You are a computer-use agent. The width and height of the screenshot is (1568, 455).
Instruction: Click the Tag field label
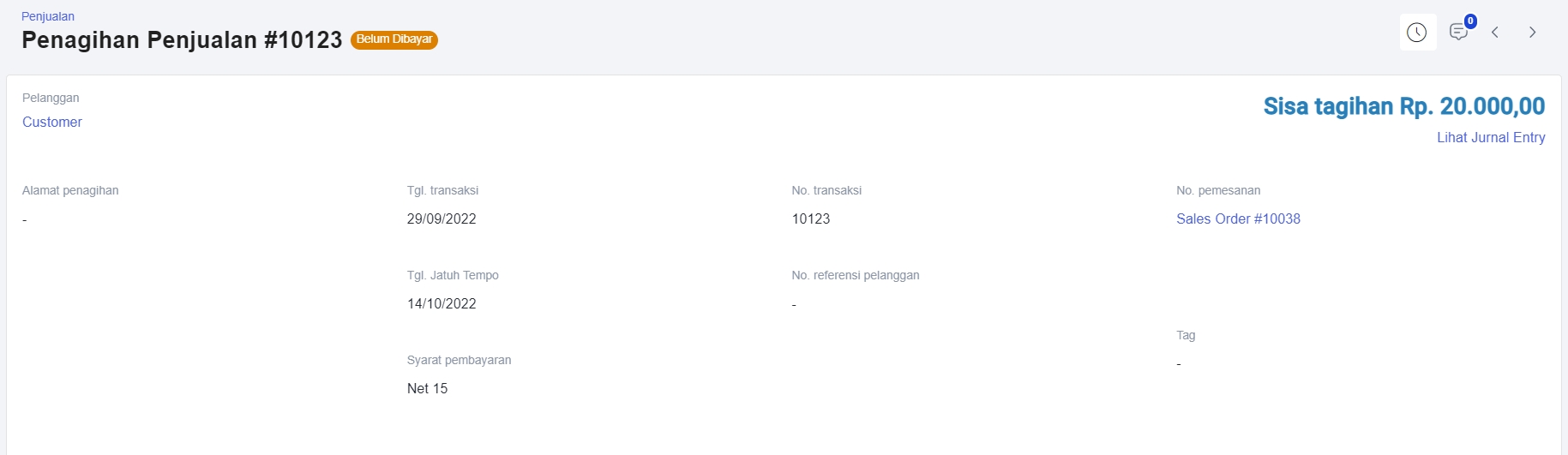tap(1186, 335)
